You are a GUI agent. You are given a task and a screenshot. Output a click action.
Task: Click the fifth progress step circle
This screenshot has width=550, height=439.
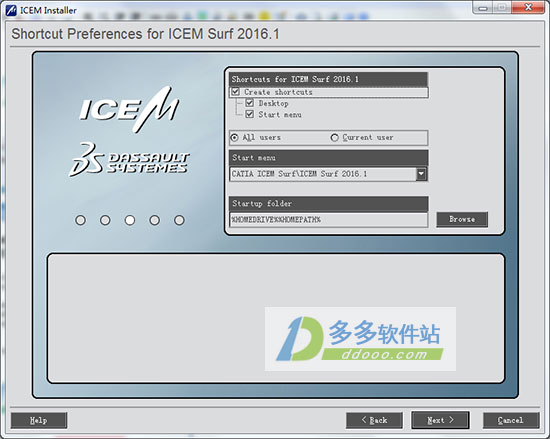179,220
